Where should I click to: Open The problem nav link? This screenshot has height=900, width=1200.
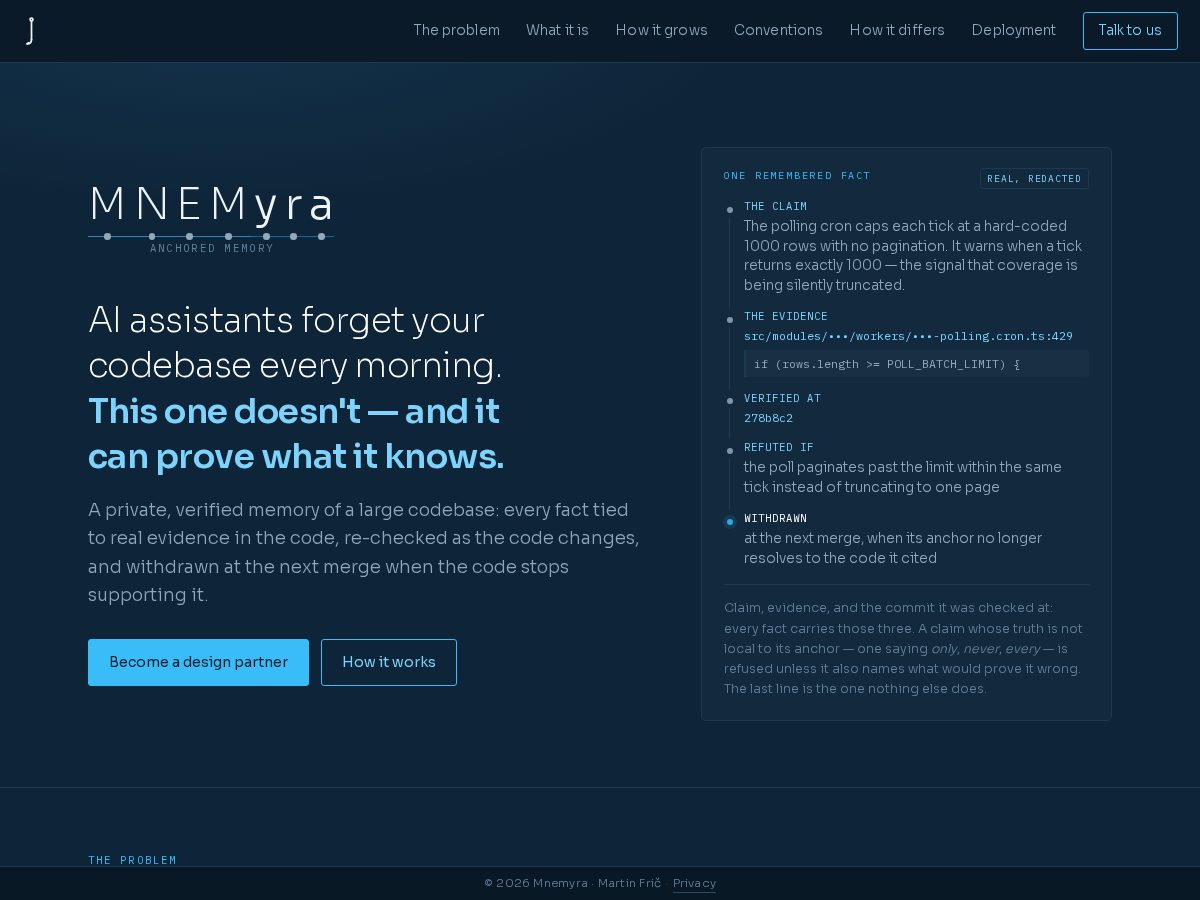456,30
